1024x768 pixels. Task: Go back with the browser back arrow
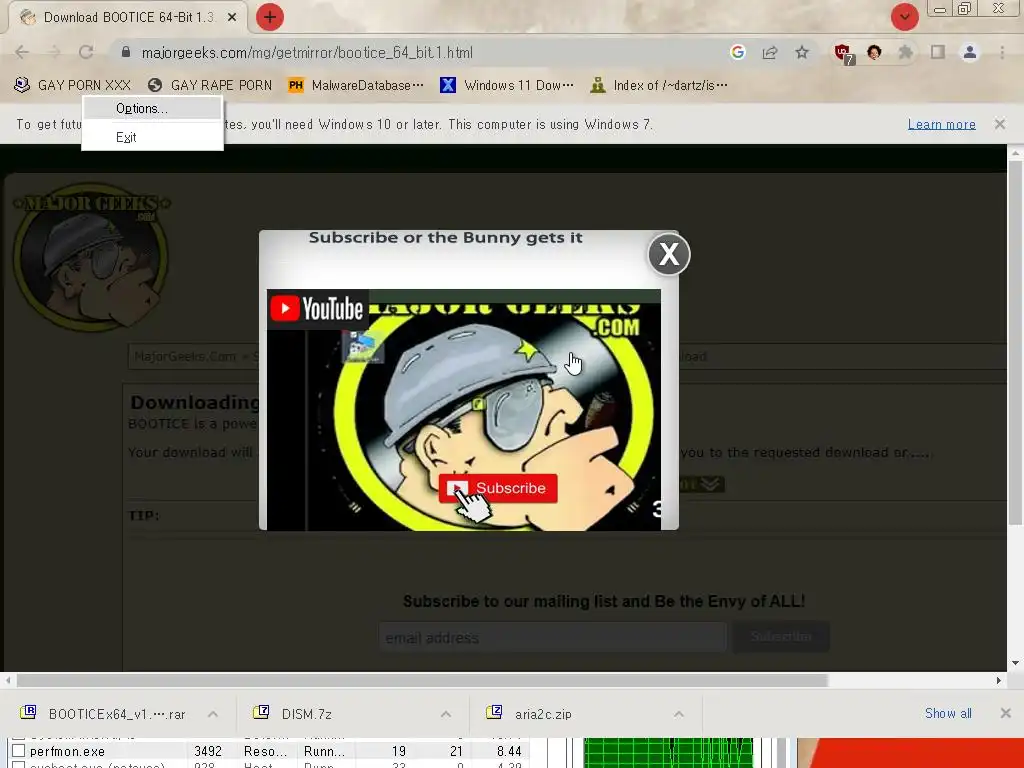coord(22,52)
